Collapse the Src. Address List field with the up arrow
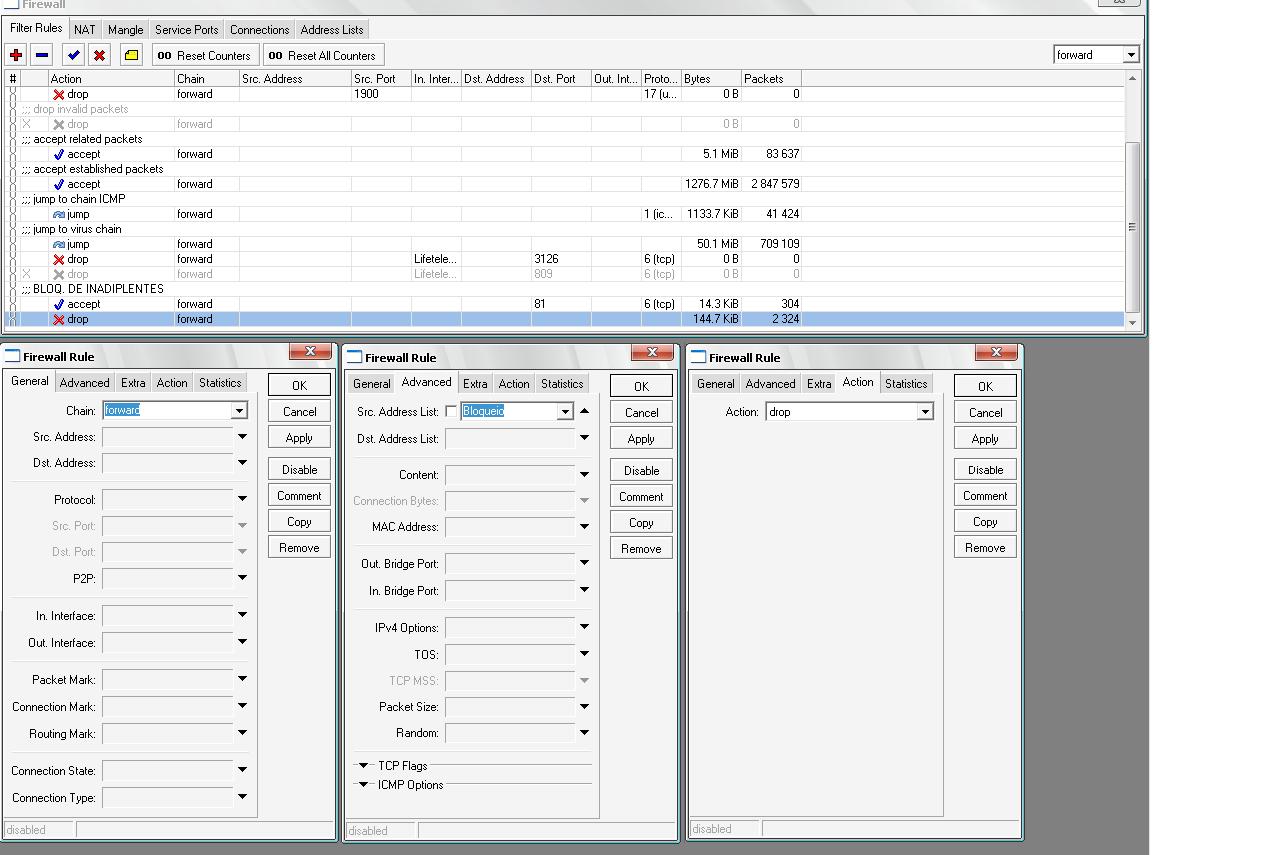The width and height of the screenshot is (1280, 855). (x=584, y=410)
